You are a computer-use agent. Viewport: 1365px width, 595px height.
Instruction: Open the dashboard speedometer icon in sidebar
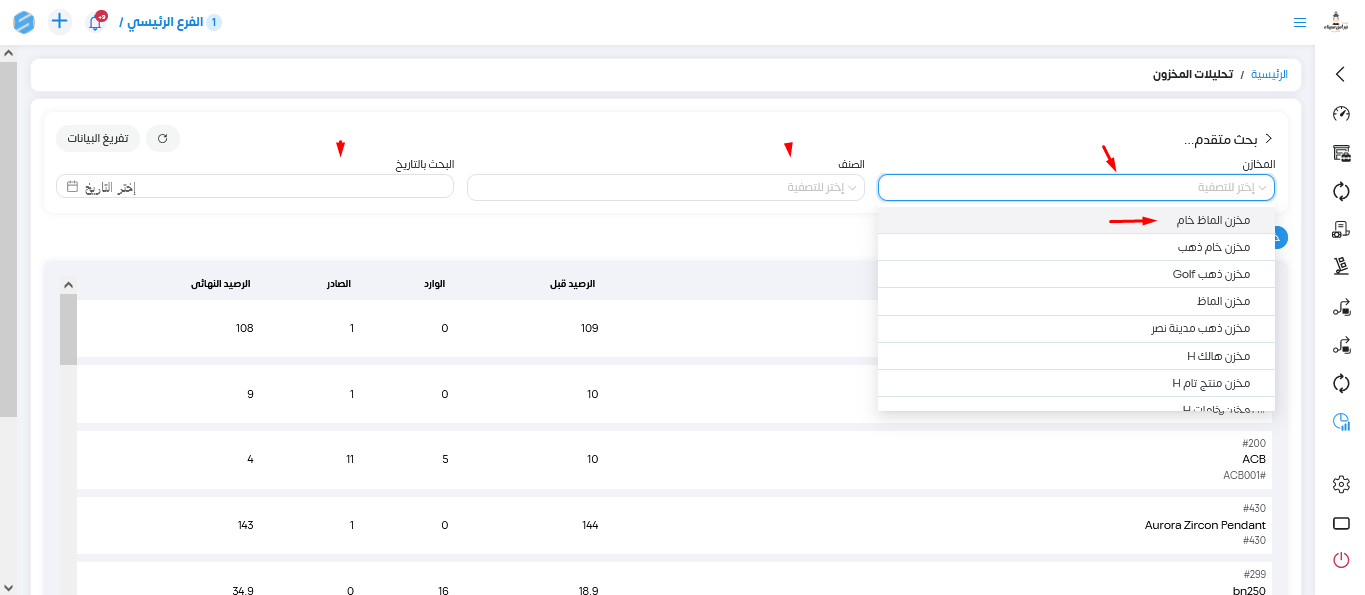click(x=1341, y=113)
